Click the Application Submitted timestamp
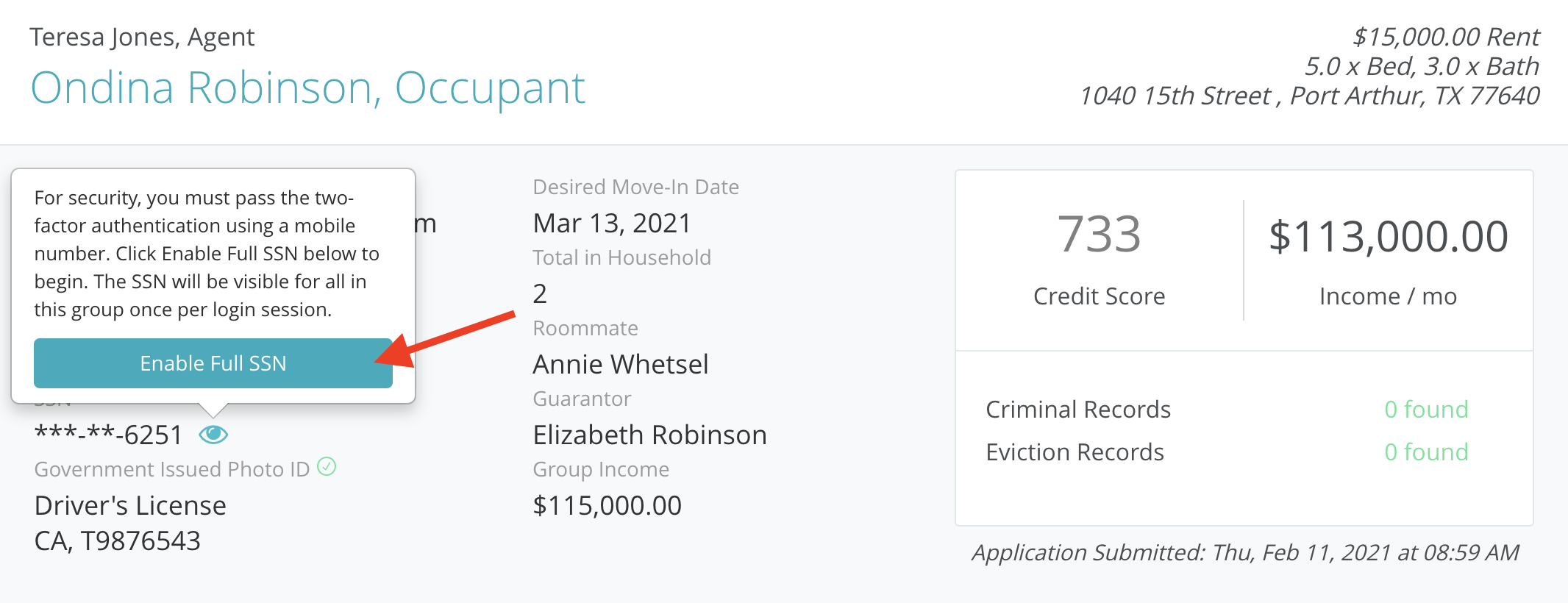1568x603 pixels. point(1245,552)
